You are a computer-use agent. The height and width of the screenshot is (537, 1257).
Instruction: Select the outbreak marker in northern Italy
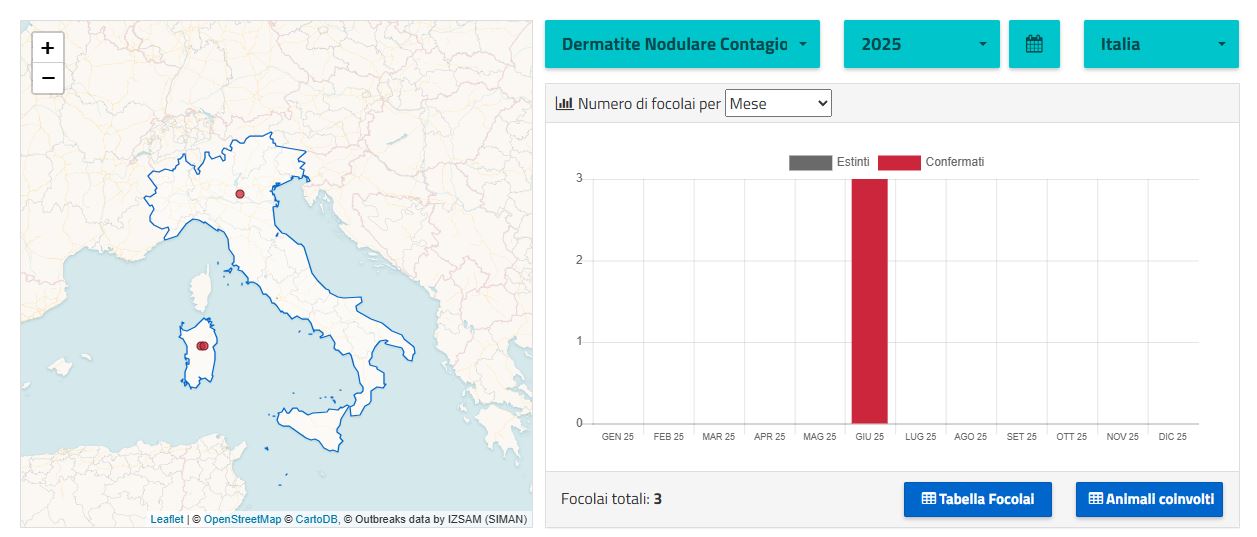[x=240, y=194]
